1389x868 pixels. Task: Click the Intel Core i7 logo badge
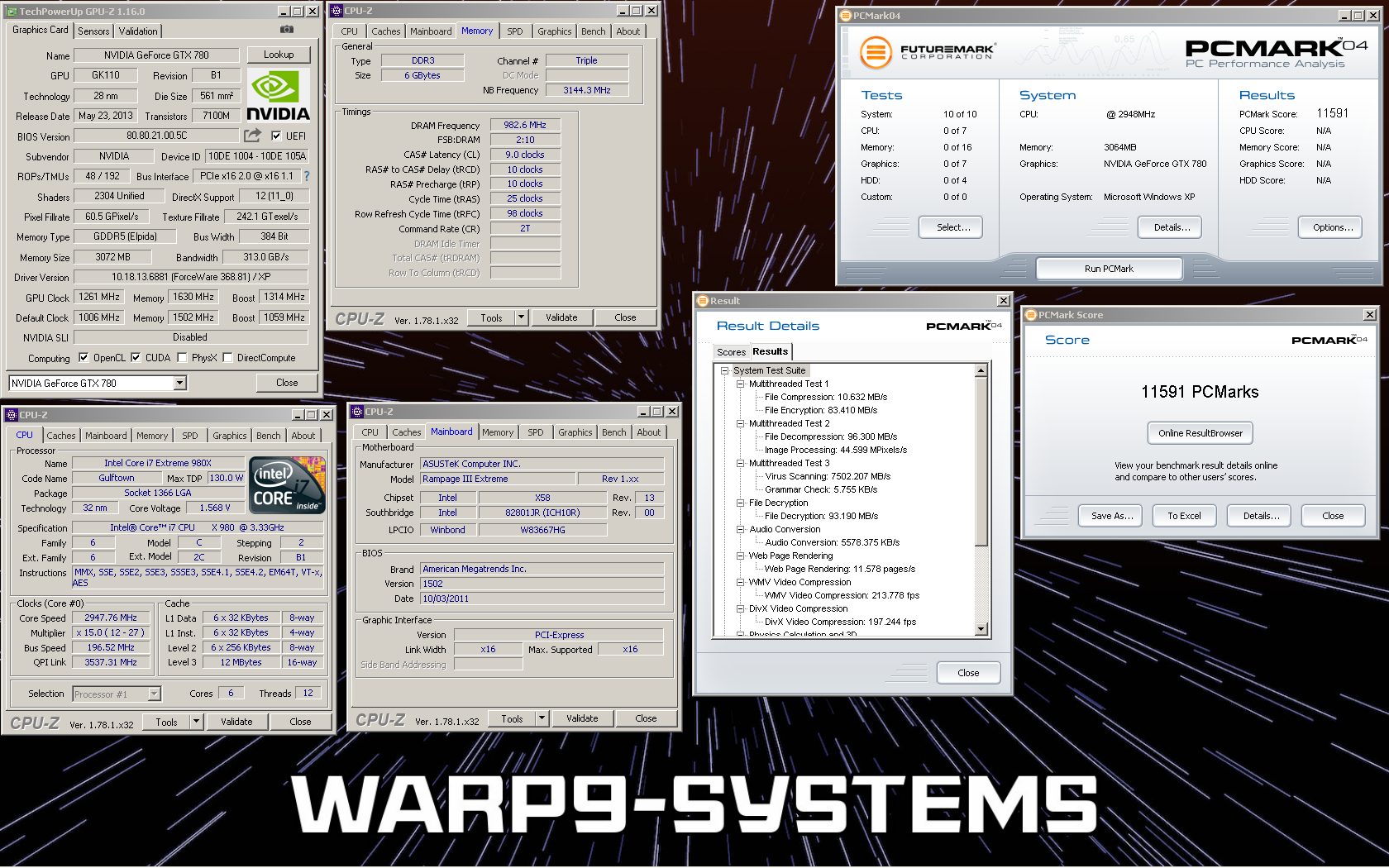pyautogui.click(x=287, y=485)
